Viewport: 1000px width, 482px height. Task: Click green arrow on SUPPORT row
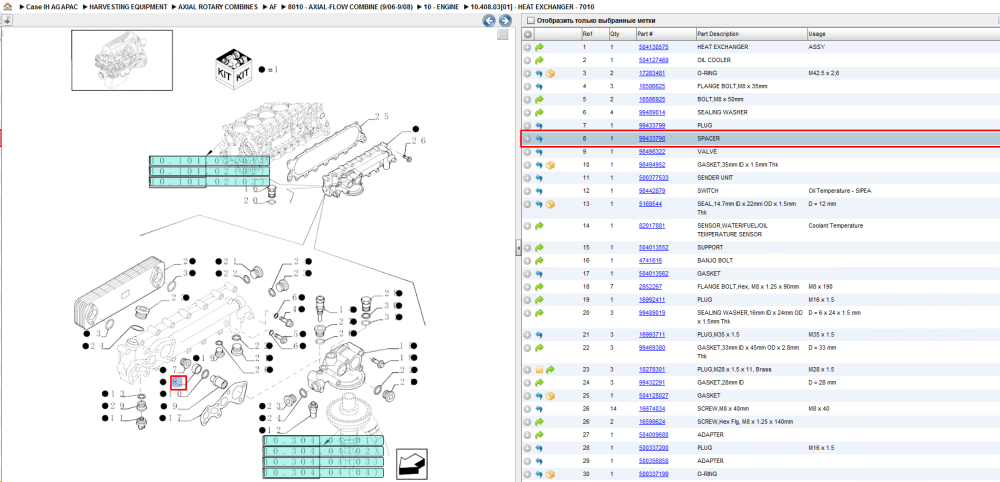(x=539, y=247)
